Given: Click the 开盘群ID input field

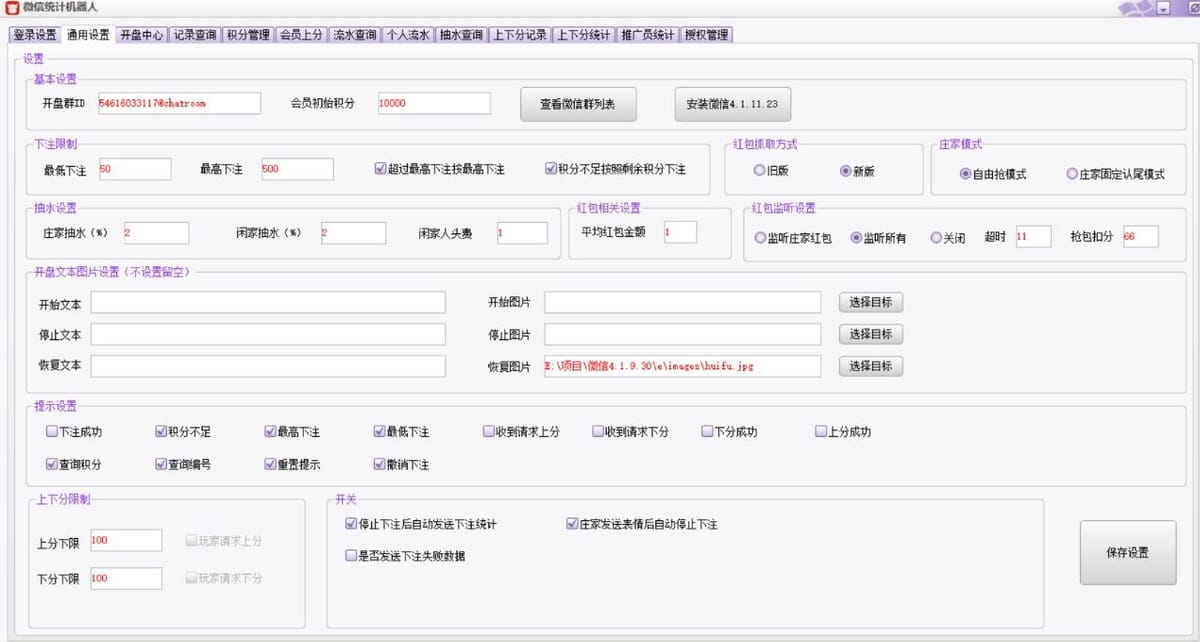Looking at the screenshot, I should (x=178, y=103).
